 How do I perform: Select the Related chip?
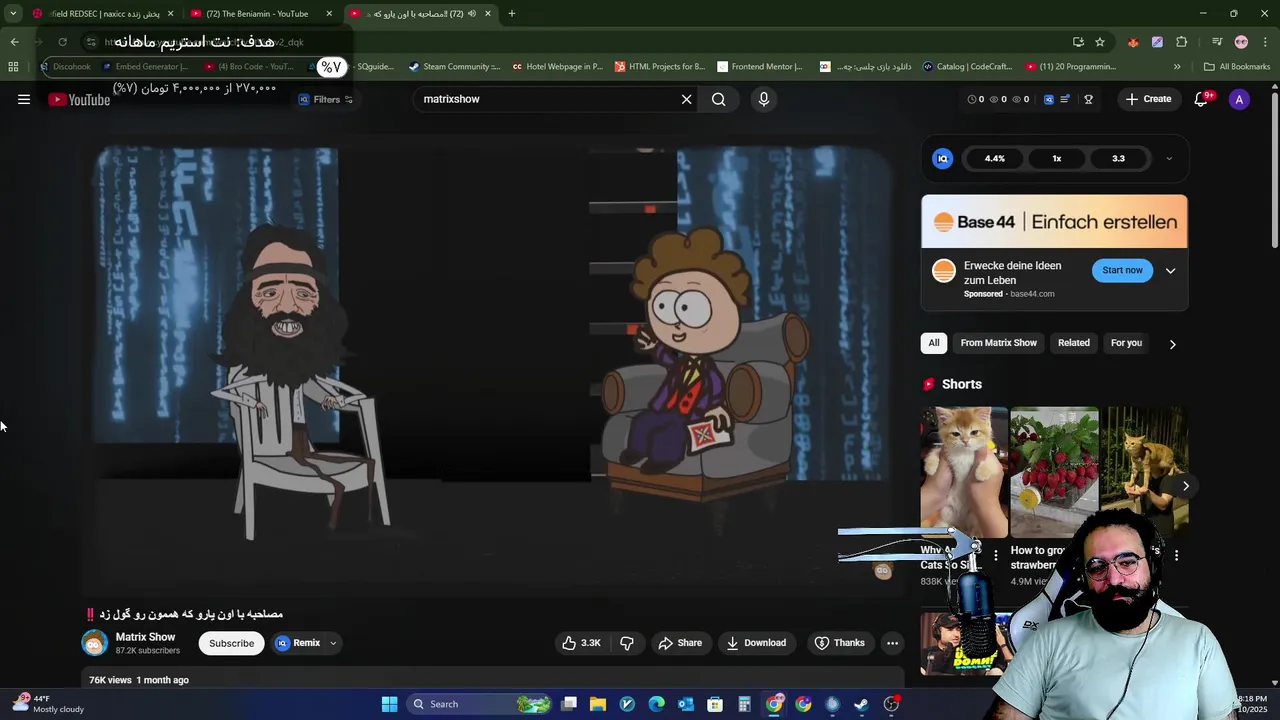point(1074,343)
